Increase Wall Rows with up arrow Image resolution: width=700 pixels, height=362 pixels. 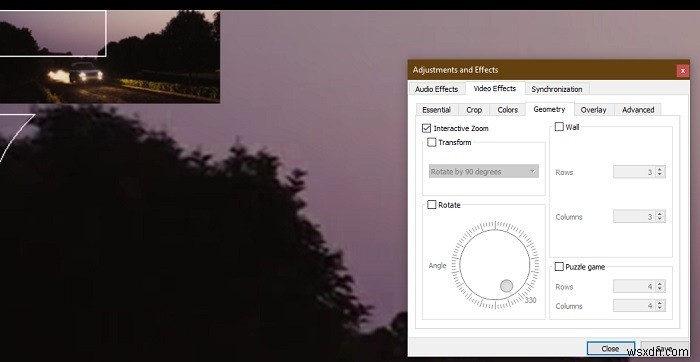tap(660, 169)
